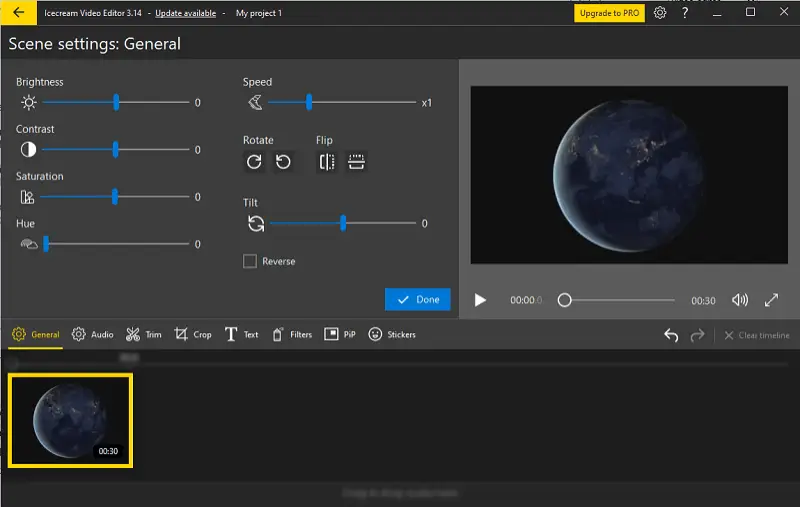The width and height of the screenshot is (800, 507).
Task: Click the Saturation icon
Action: point(27,197)
